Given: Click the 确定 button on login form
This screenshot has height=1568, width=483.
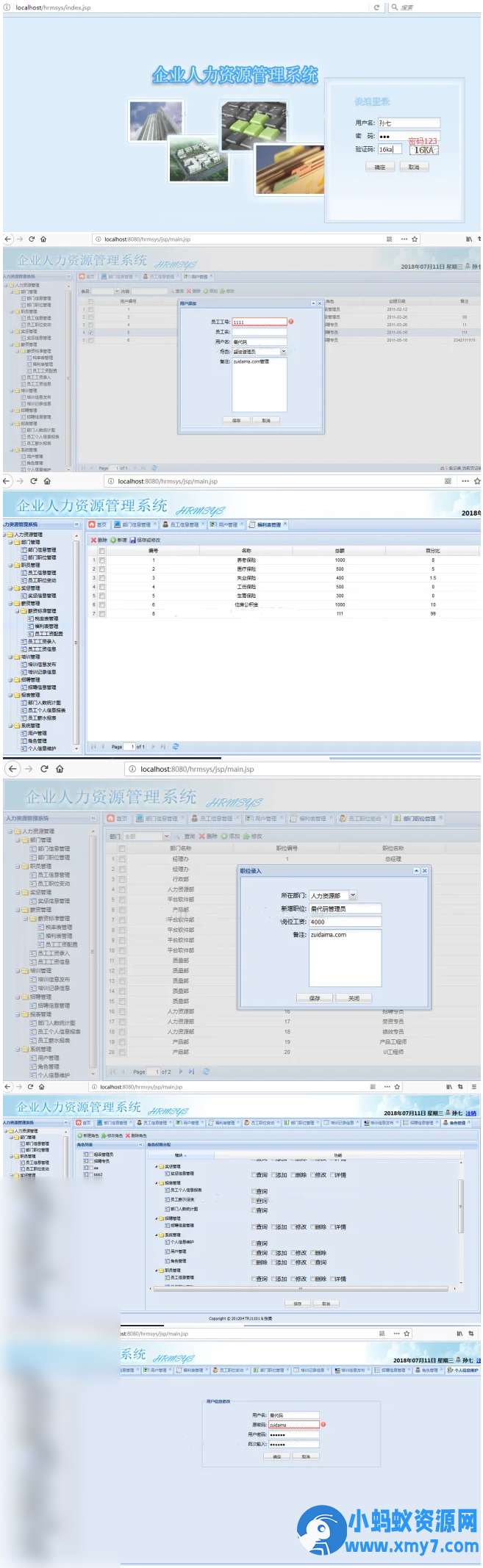Looking at the screenshot, I should [x=379, y=167].
